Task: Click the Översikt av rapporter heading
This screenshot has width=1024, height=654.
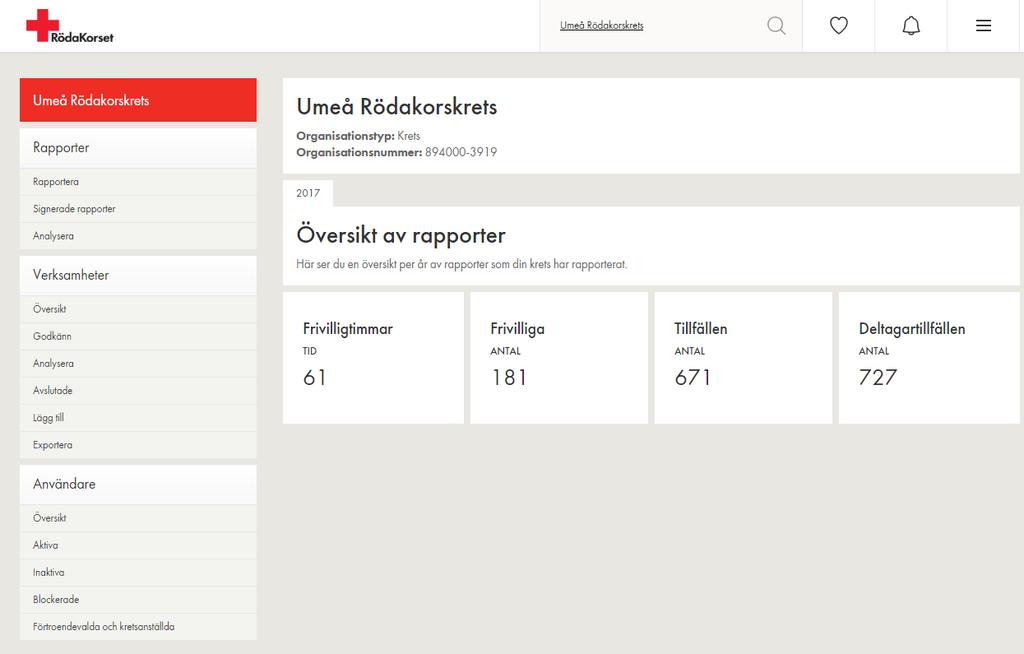Action: (x=400, y=235)
